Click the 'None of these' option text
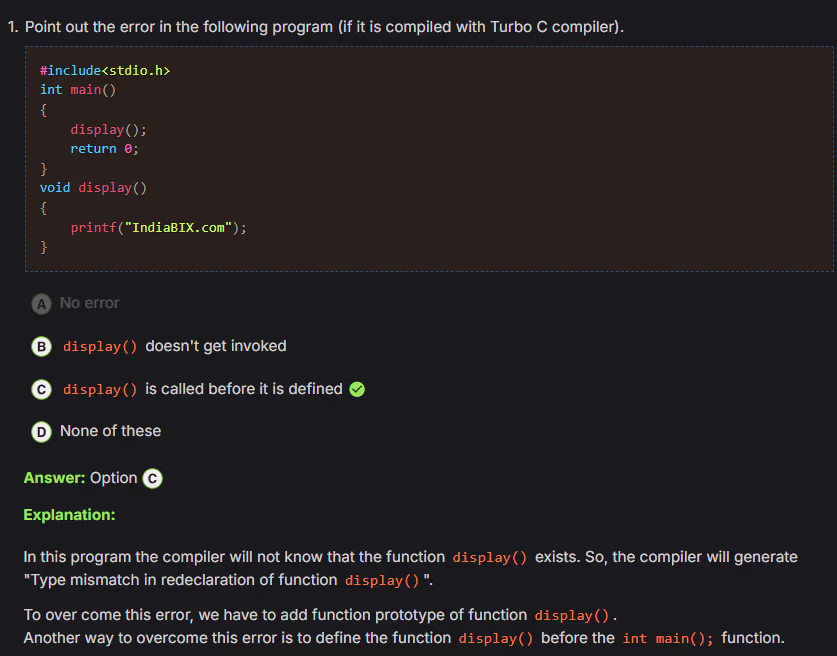Image resolution: width=837 pixels, height=656 pixels. 110,431
